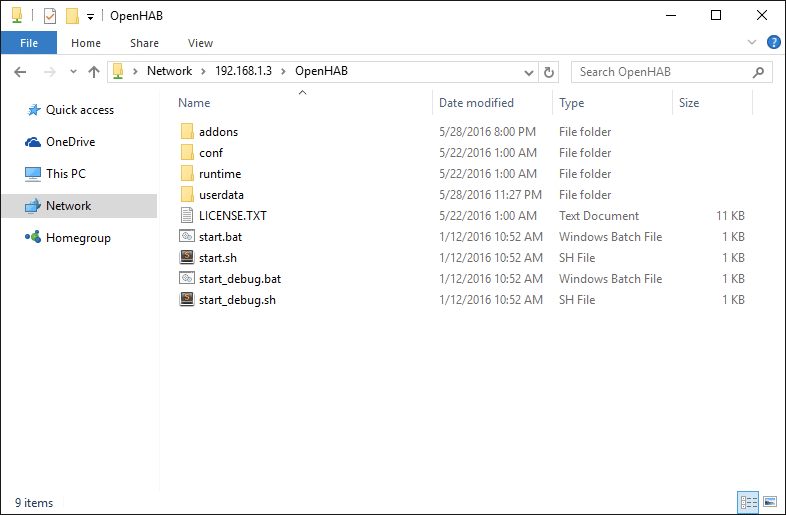Viewport: 786px width, 515px height.
Task: Select the start_debug.sh file icon
Action: 187,299
